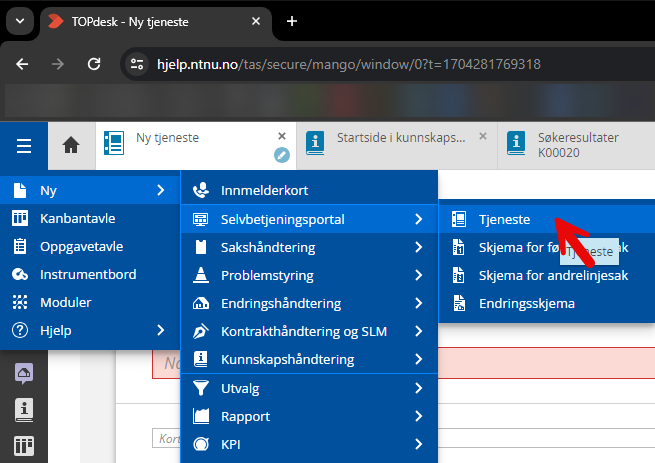655x463 pixels.
Task: Expand the Utvalg submenu arrow
Action: pyautogui.click(x=419, y=388)
